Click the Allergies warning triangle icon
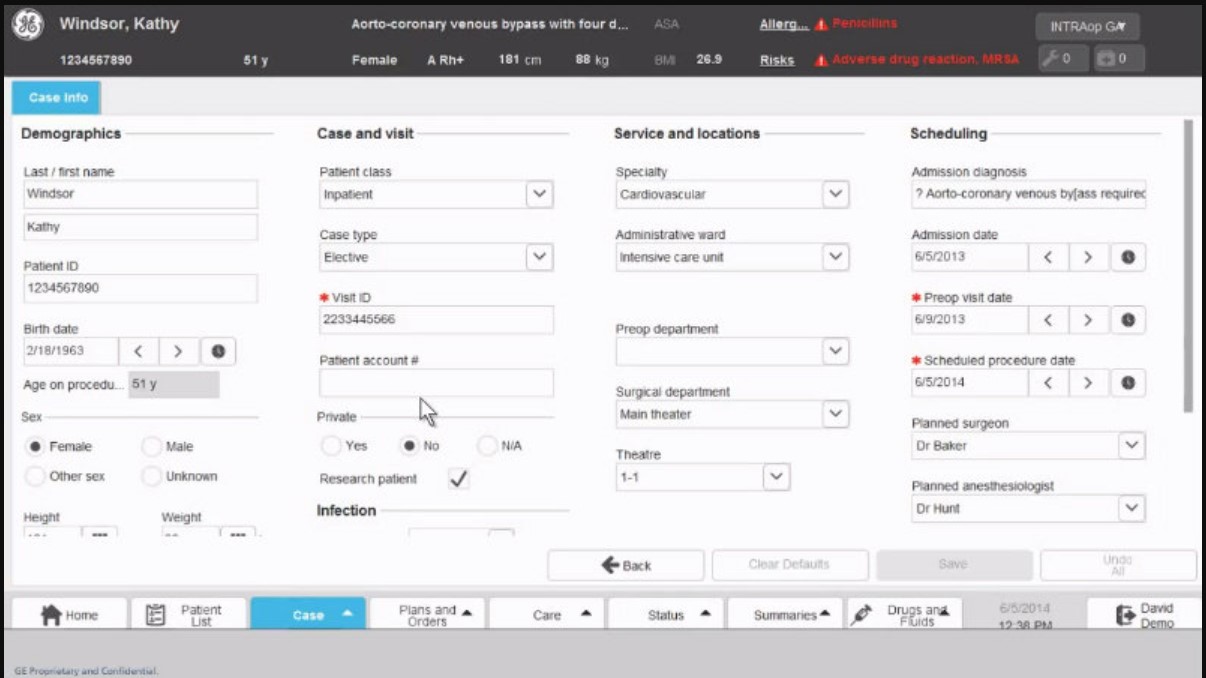This screenshot has width=1206, height=678. click(821, 25)
